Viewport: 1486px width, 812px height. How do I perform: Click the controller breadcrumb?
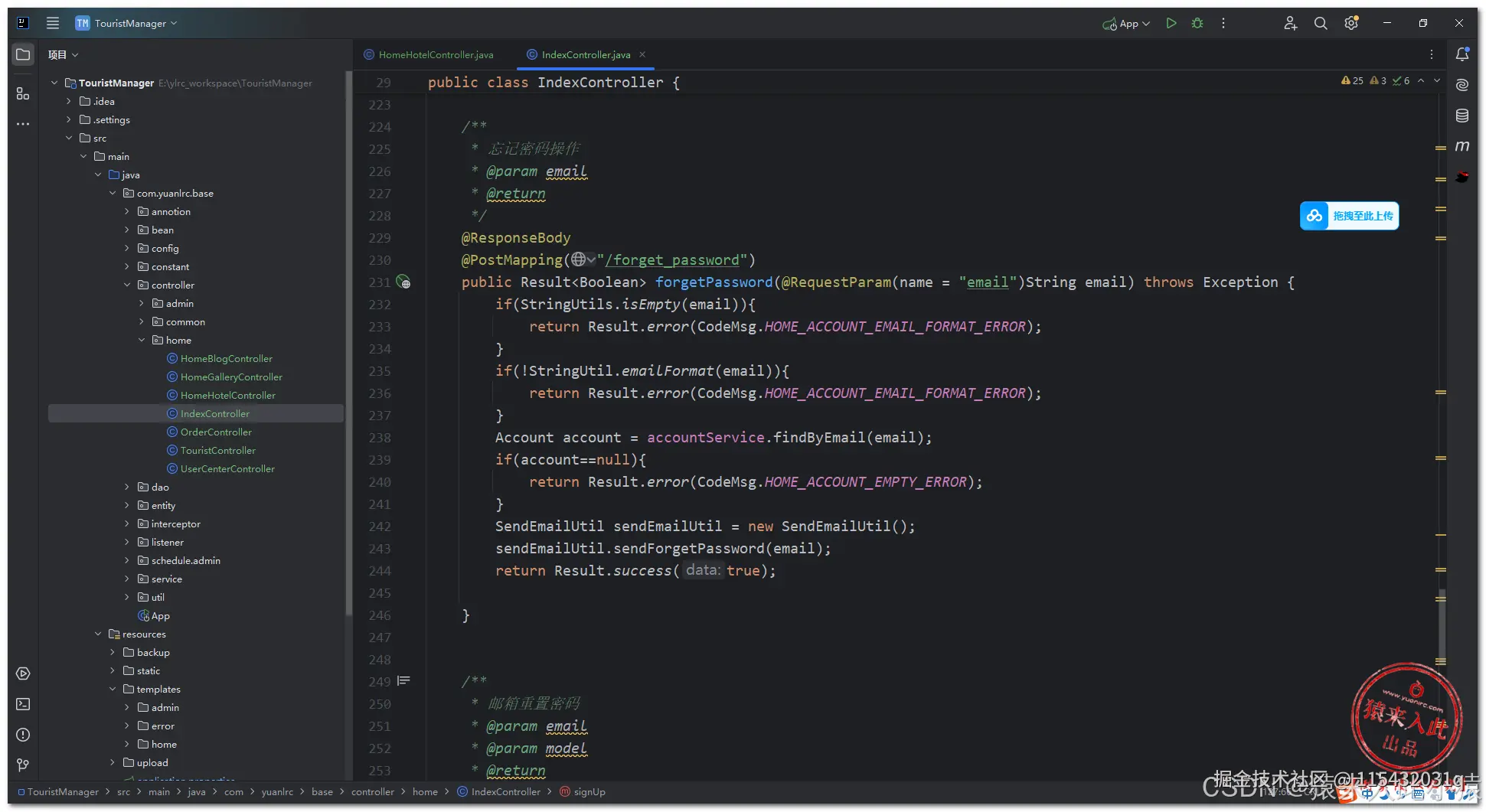[373, 792]
